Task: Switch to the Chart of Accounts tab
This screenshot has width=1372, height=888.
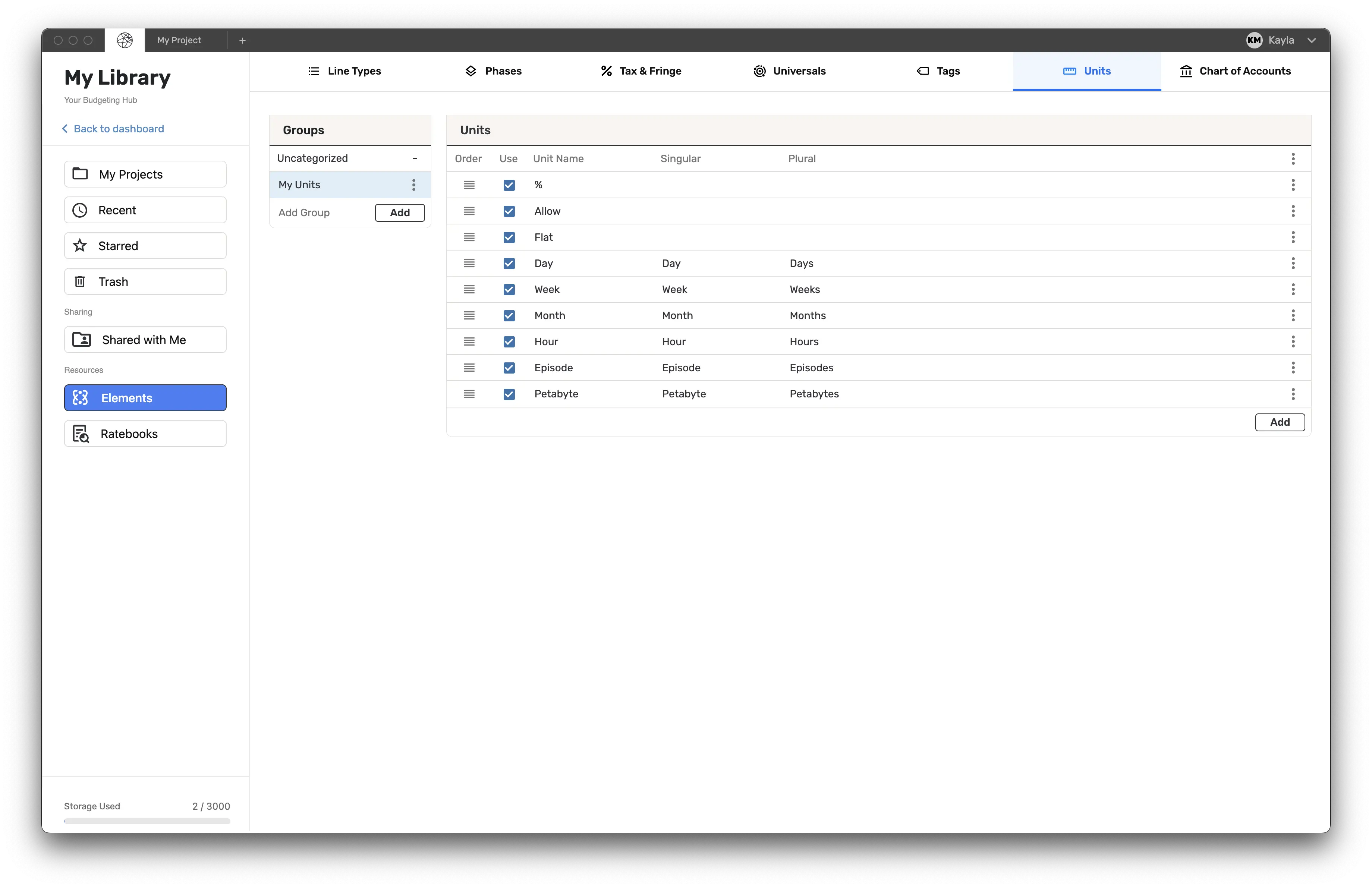Action: tap(1235, 71)
